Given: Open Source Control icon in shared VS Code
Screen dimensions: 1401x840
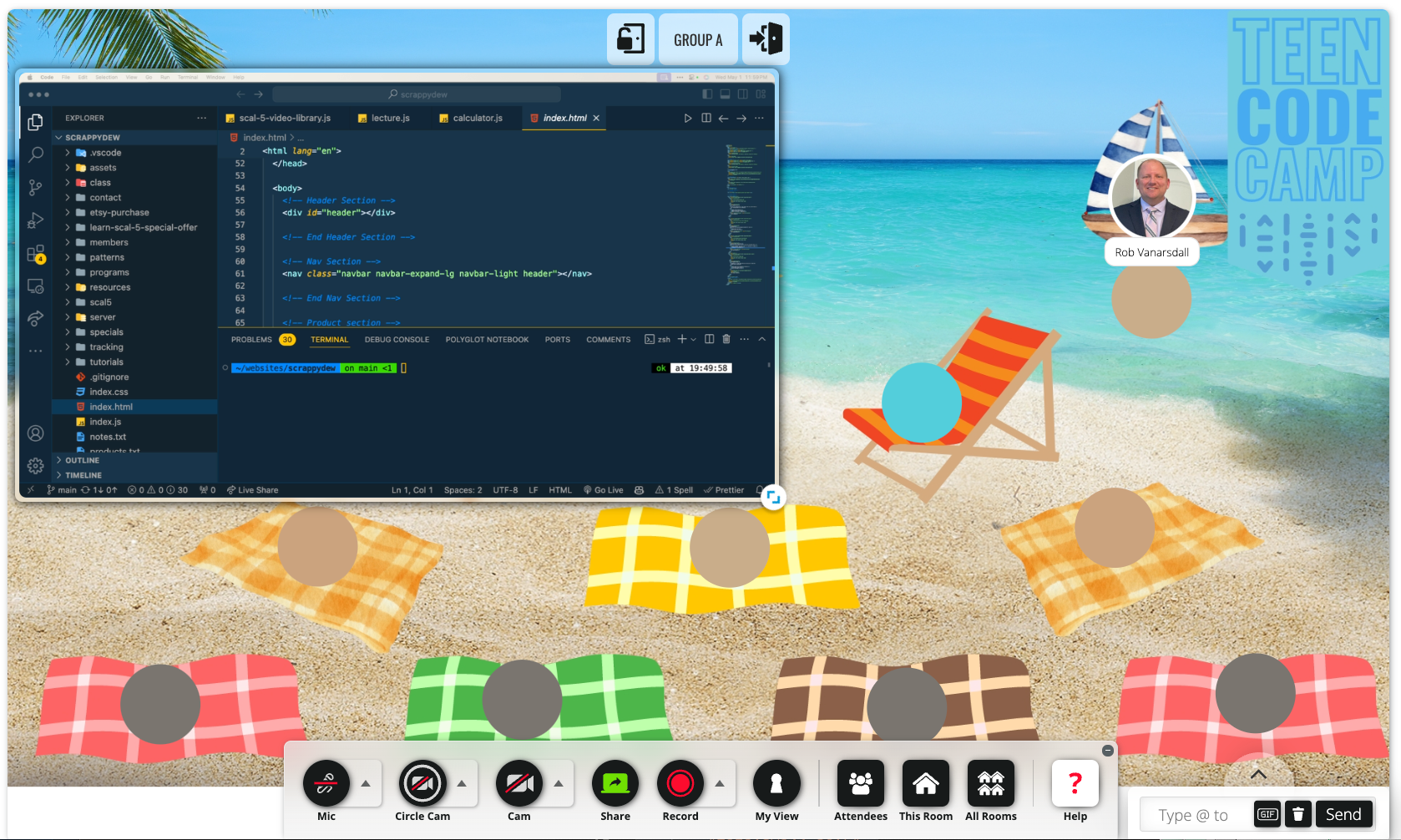Looking at the screenshot, I should point(35,188).
